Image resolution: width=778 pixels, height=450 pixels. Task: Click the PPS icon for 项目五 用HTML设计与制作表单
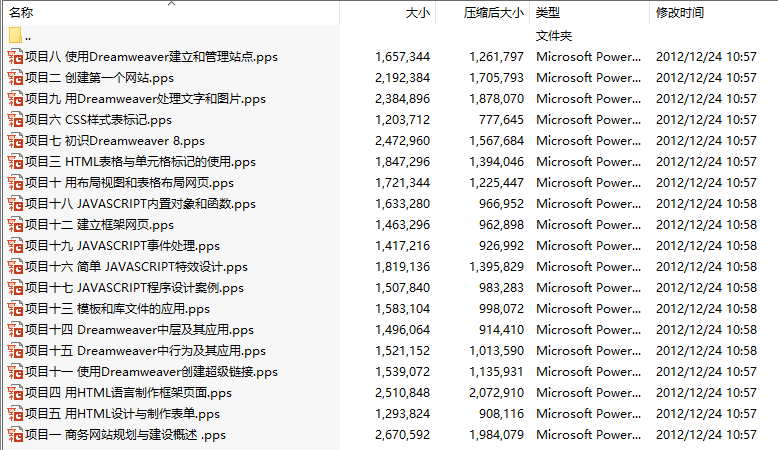coord(15,414)
